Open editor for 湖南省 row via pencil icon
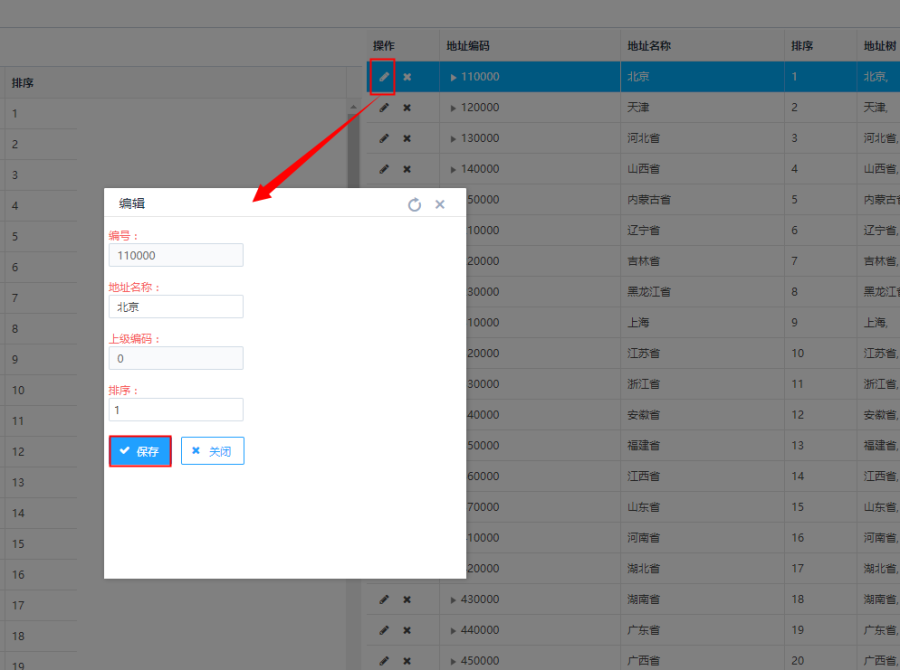Screen dimensions: 900x670 (x=383, y=600)
